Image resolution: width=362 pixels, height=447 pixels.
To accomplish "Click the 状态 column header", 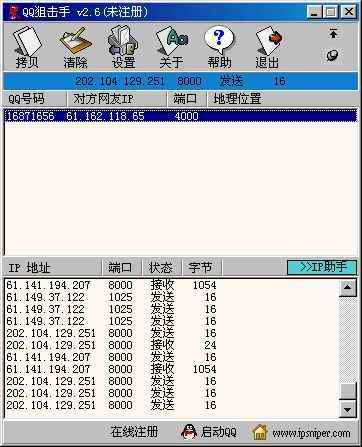I will 162,268.
